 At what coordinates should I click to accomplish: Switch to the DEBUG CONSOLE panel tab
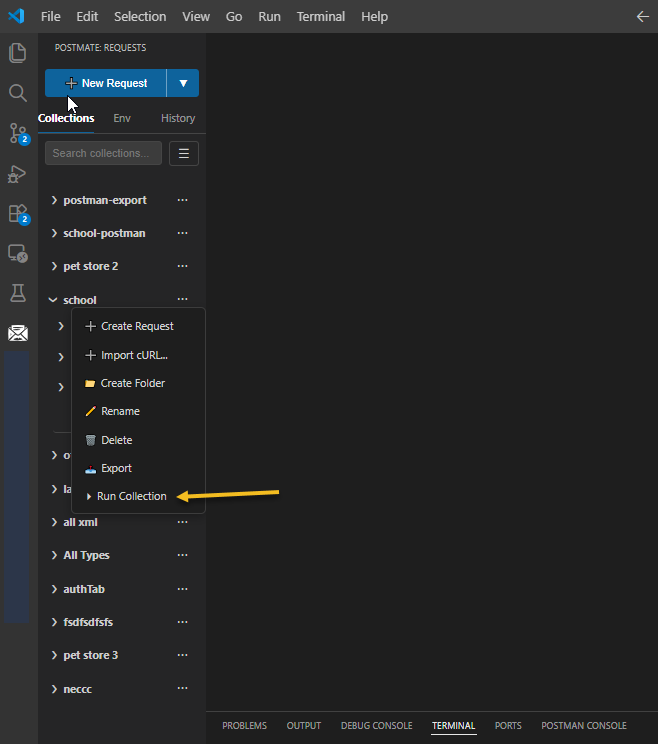coord(377,725)
